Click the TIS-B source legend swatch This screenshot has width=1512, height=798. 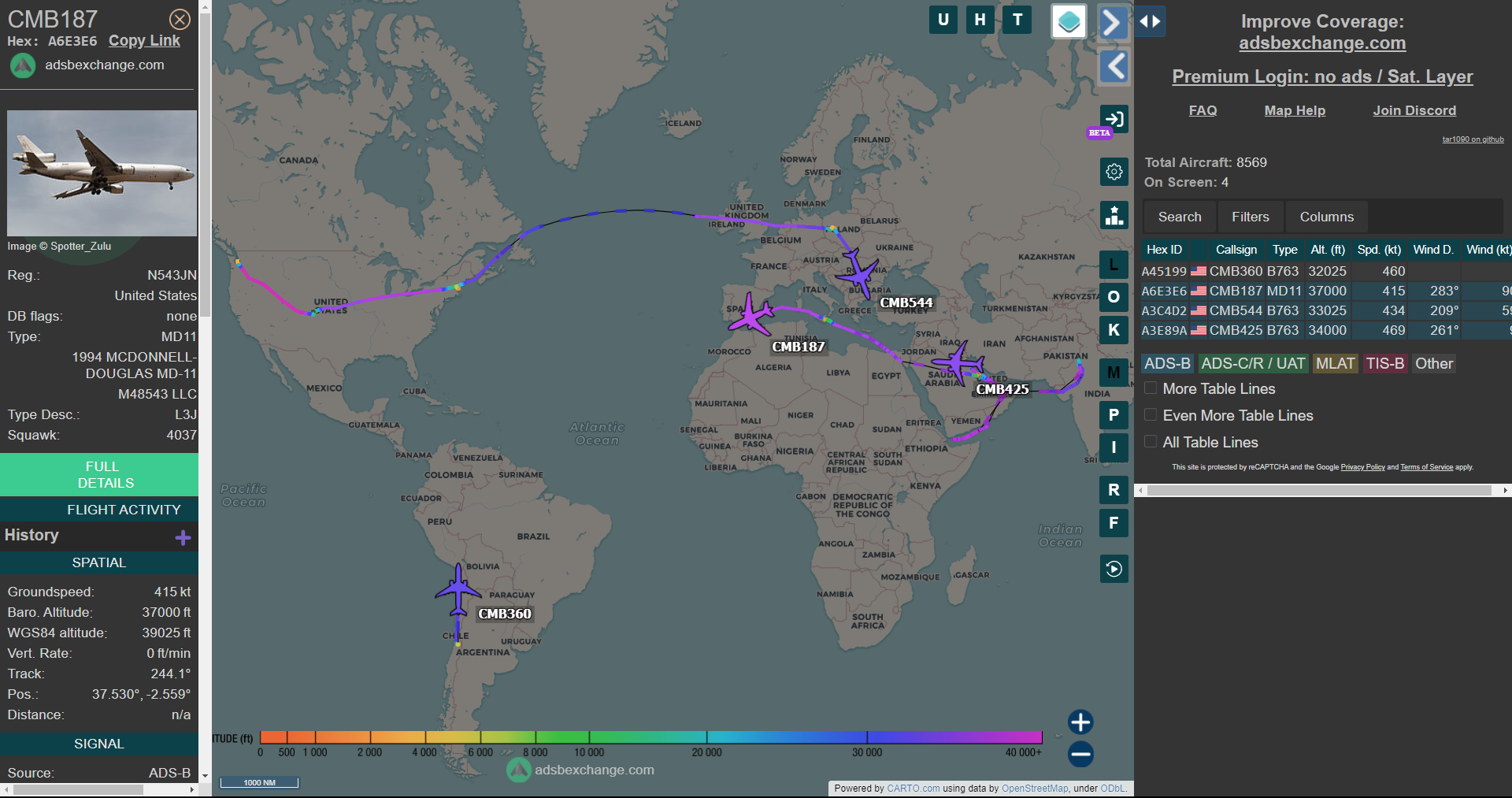(x=1385, y=363)
